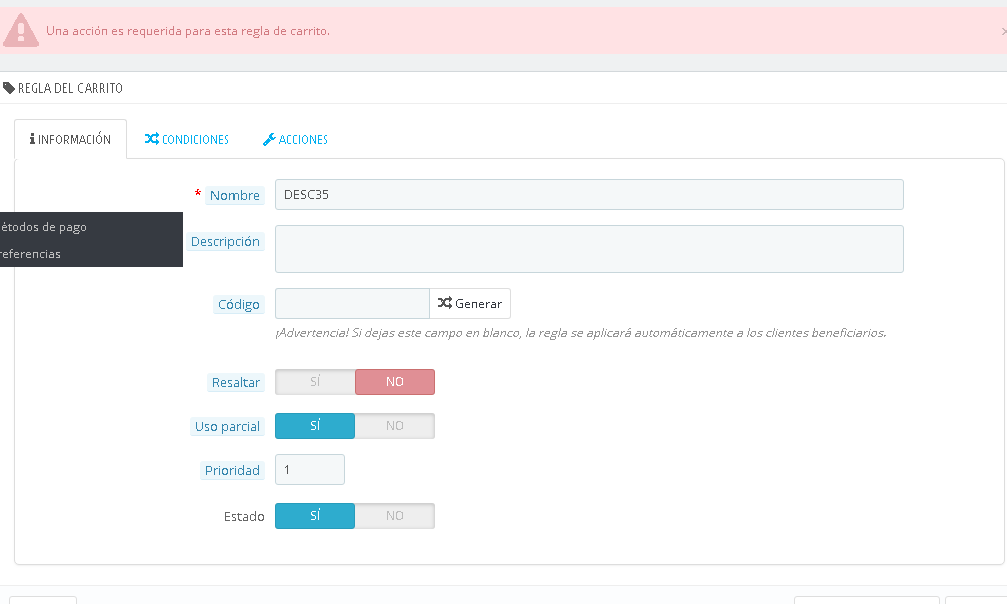Click the empty Código input field
The width and height of the screenshot is (1007, 604).
(352, 303)
